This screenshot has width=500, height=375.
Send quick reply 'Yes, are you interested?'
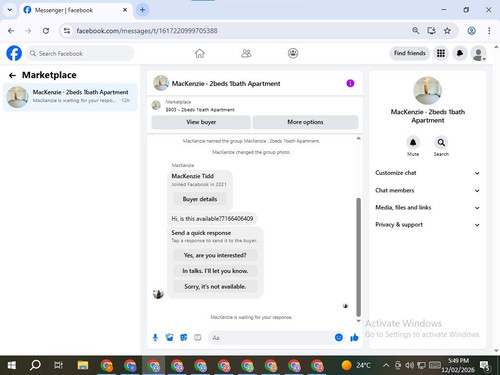215,255
